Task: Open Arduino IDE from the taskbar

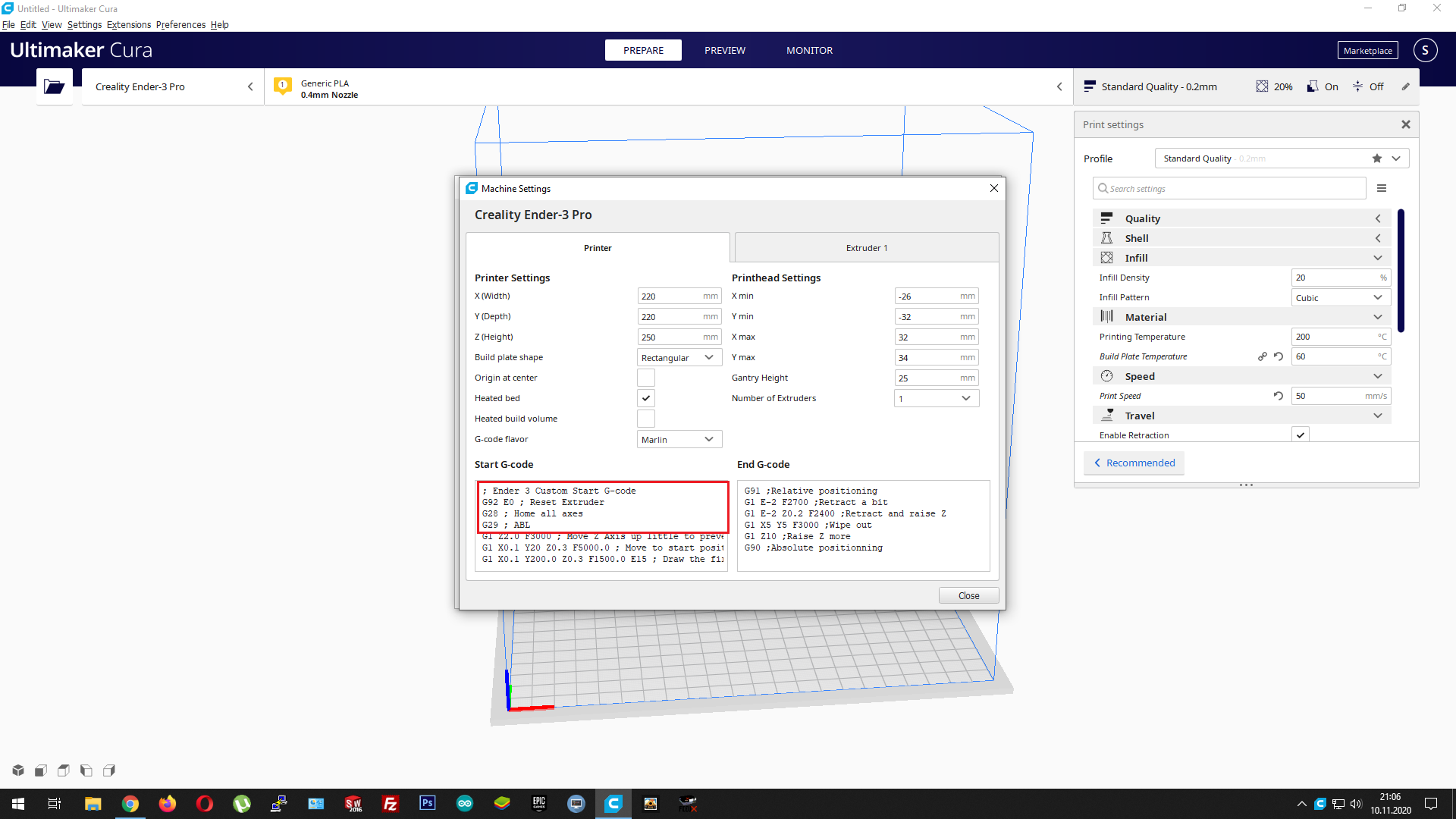Action: (x=465, y=804)
